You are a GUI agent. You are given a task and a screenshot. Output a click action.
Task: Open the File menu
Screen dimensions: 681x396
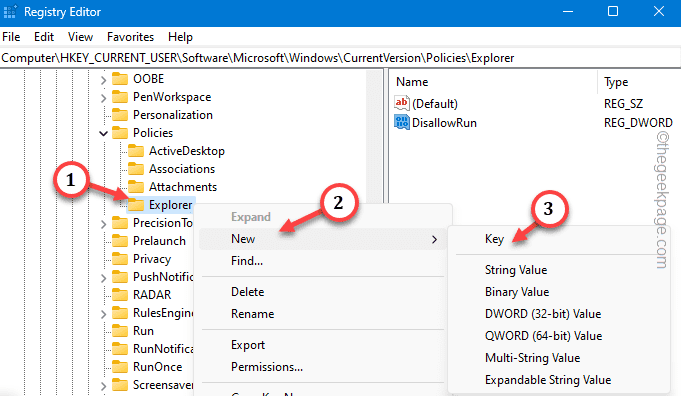(11, 37)
